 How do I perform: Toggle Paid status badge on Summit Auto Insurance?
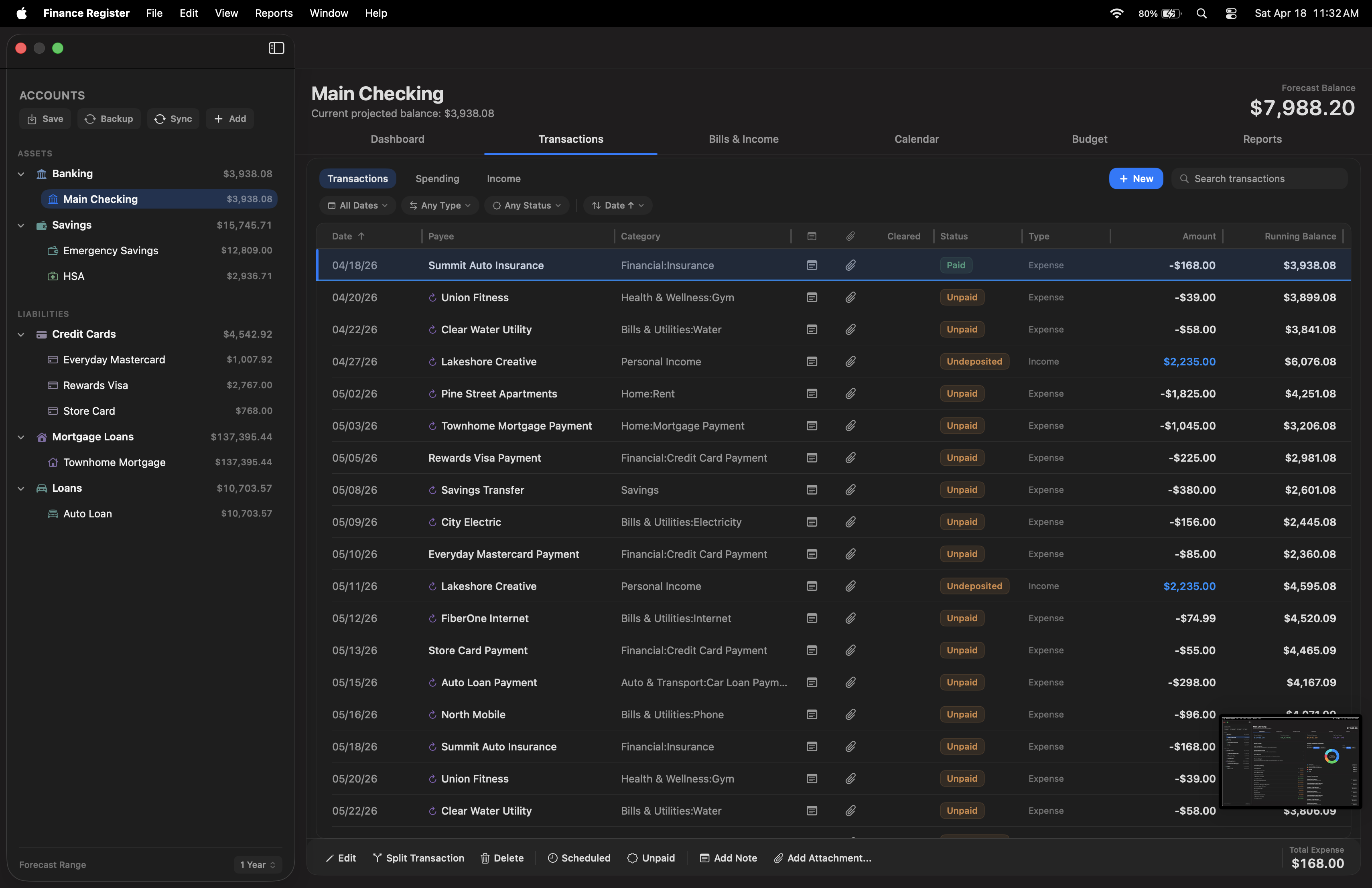(956, 266)
